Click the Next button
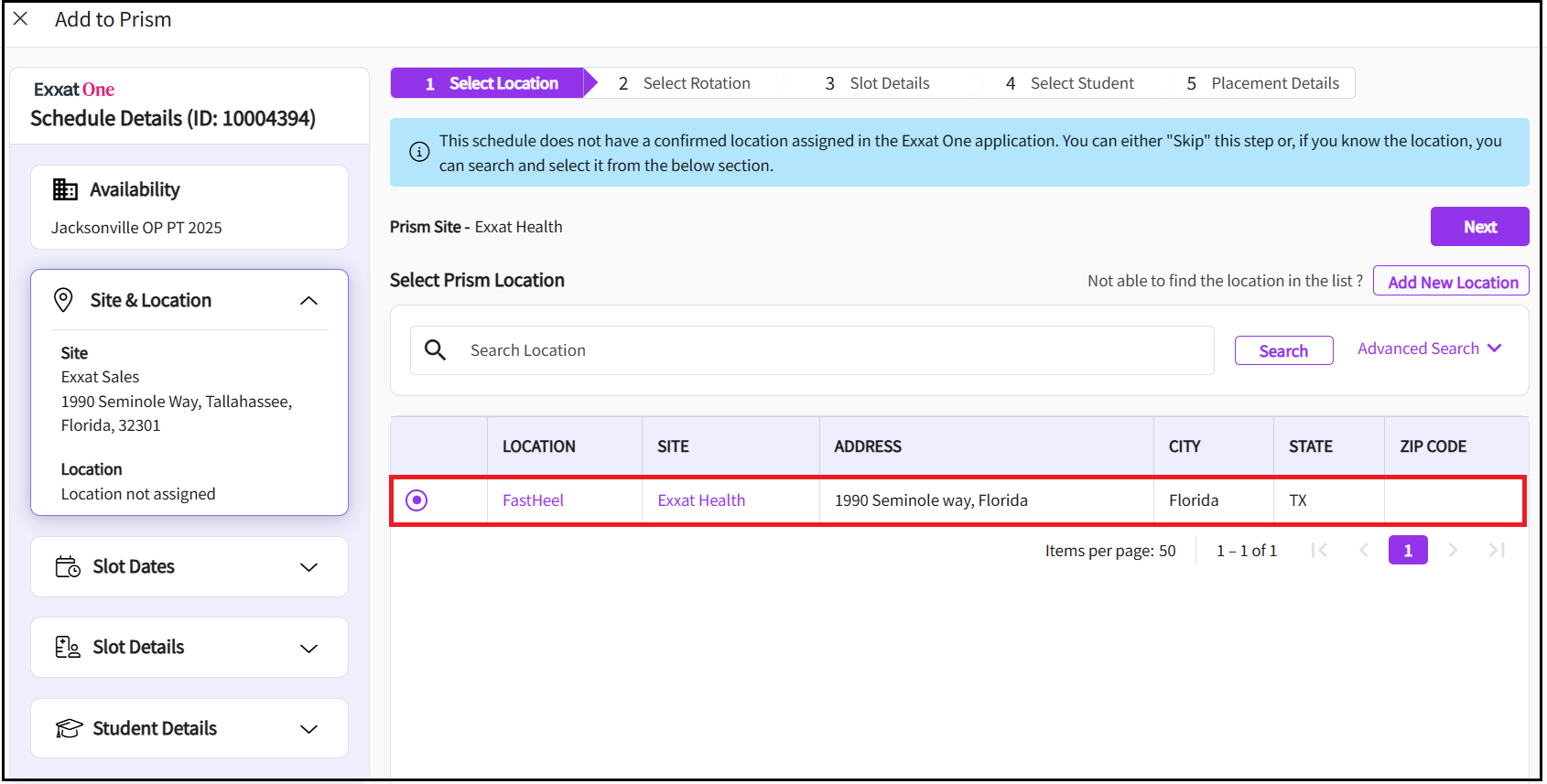 tap(1479, 227)
